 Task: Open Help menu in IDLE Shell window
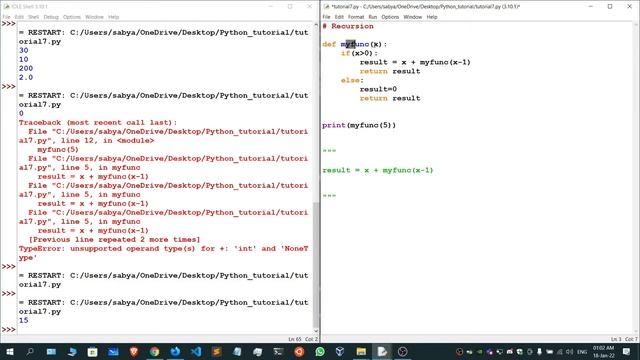click(113, 17)
